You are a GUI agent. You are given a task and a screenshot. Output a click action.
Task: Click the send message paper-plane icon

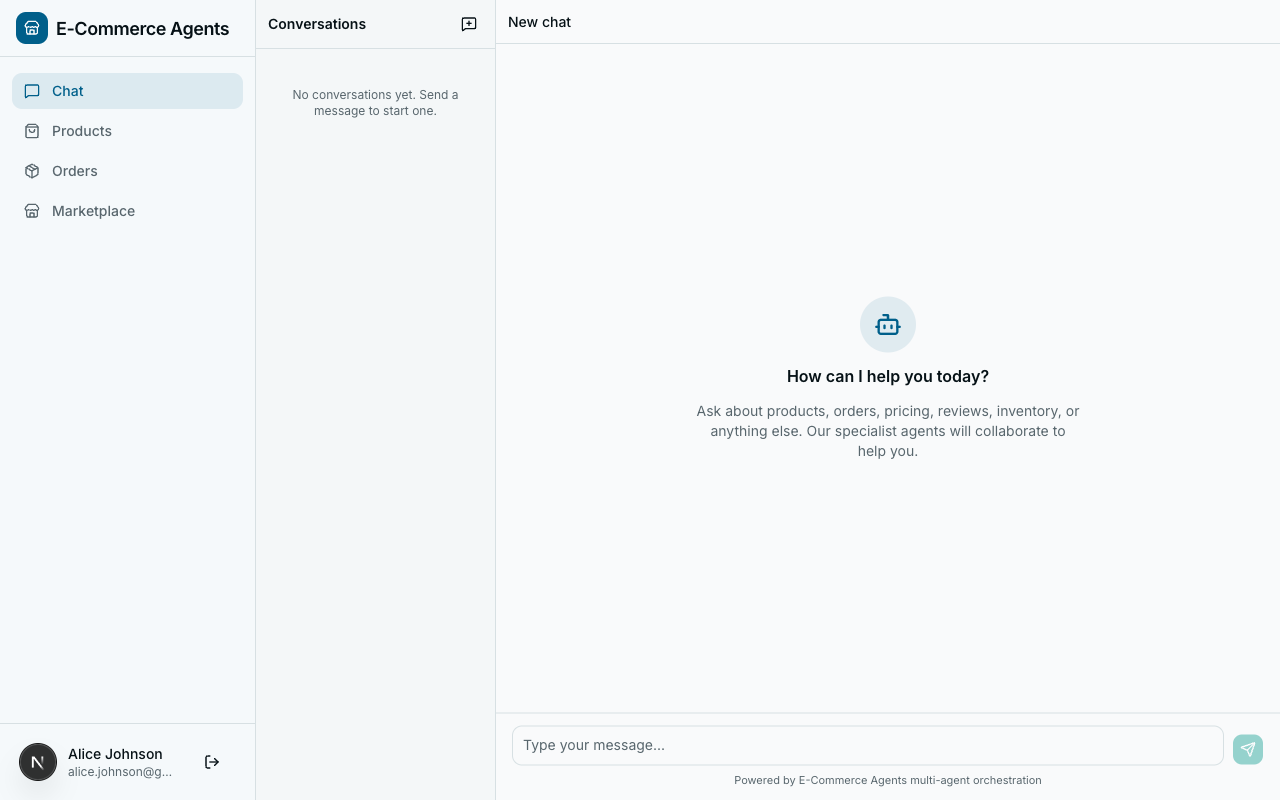1247,749
